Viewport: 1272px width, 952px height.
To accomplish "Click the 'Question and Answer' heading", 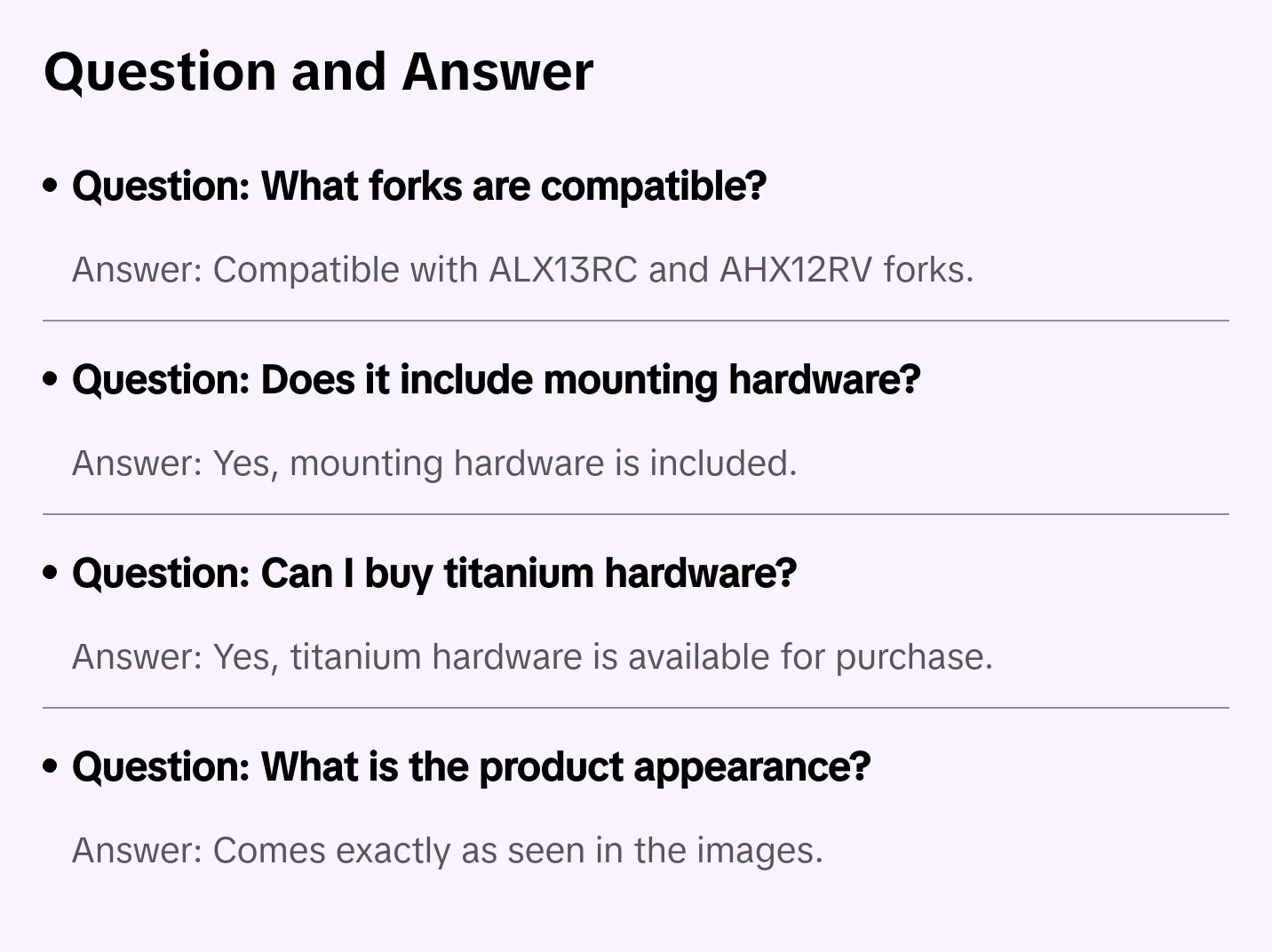I will (x=318, y=71).
